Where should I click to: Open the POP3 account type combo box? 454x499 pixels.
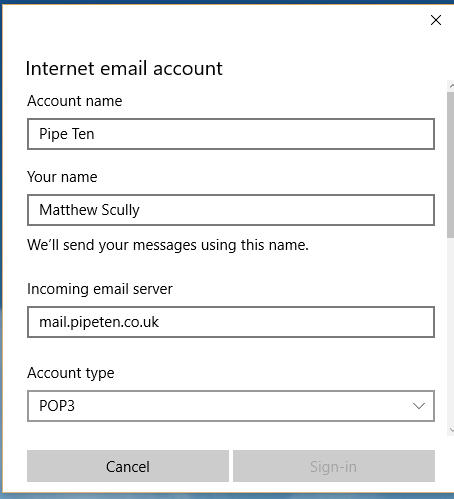tap(231, 406)
